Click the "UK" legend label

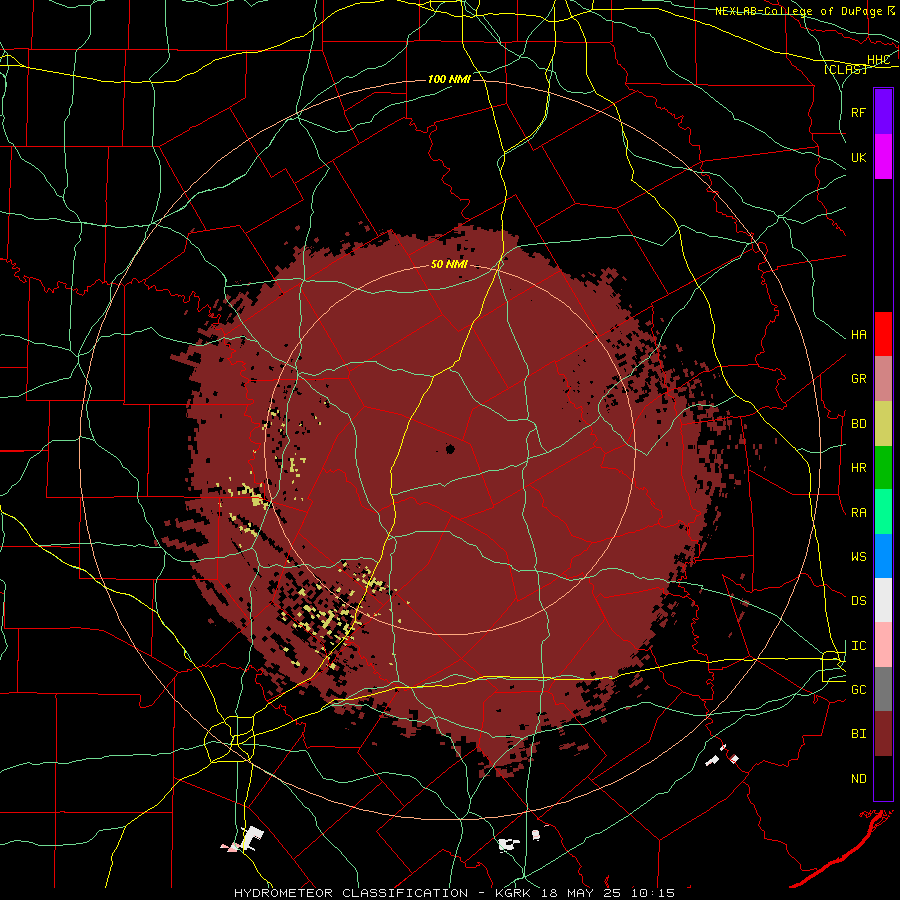[858, 157]
